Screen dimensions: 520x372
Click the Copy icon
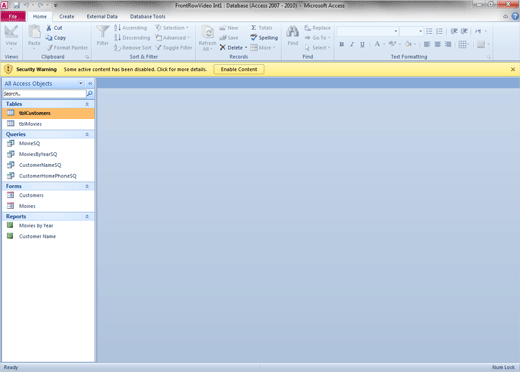[x=49, y=38]
